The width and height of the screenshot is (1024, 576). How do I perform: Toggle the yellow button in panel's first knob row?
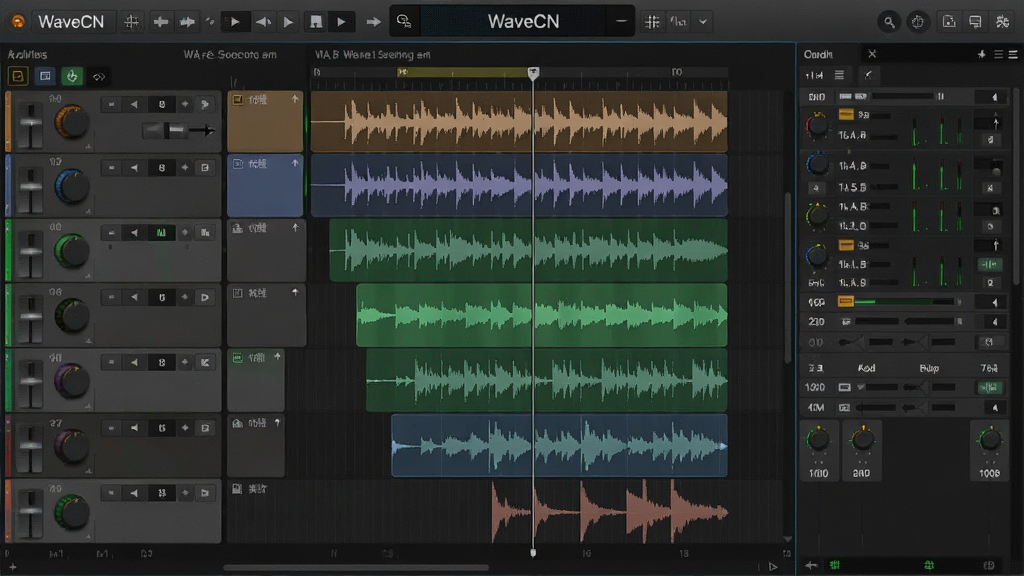846,114
